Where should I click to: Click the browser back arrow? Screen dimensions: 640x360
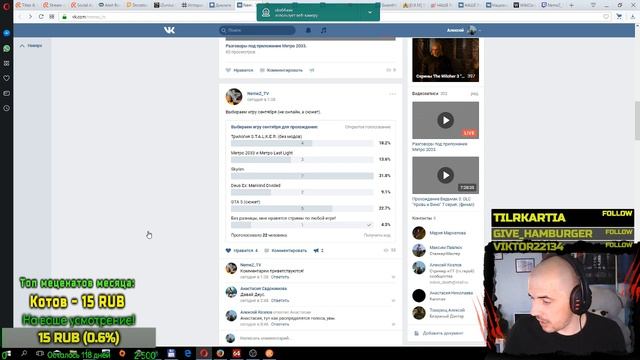(x=20, y=17)
